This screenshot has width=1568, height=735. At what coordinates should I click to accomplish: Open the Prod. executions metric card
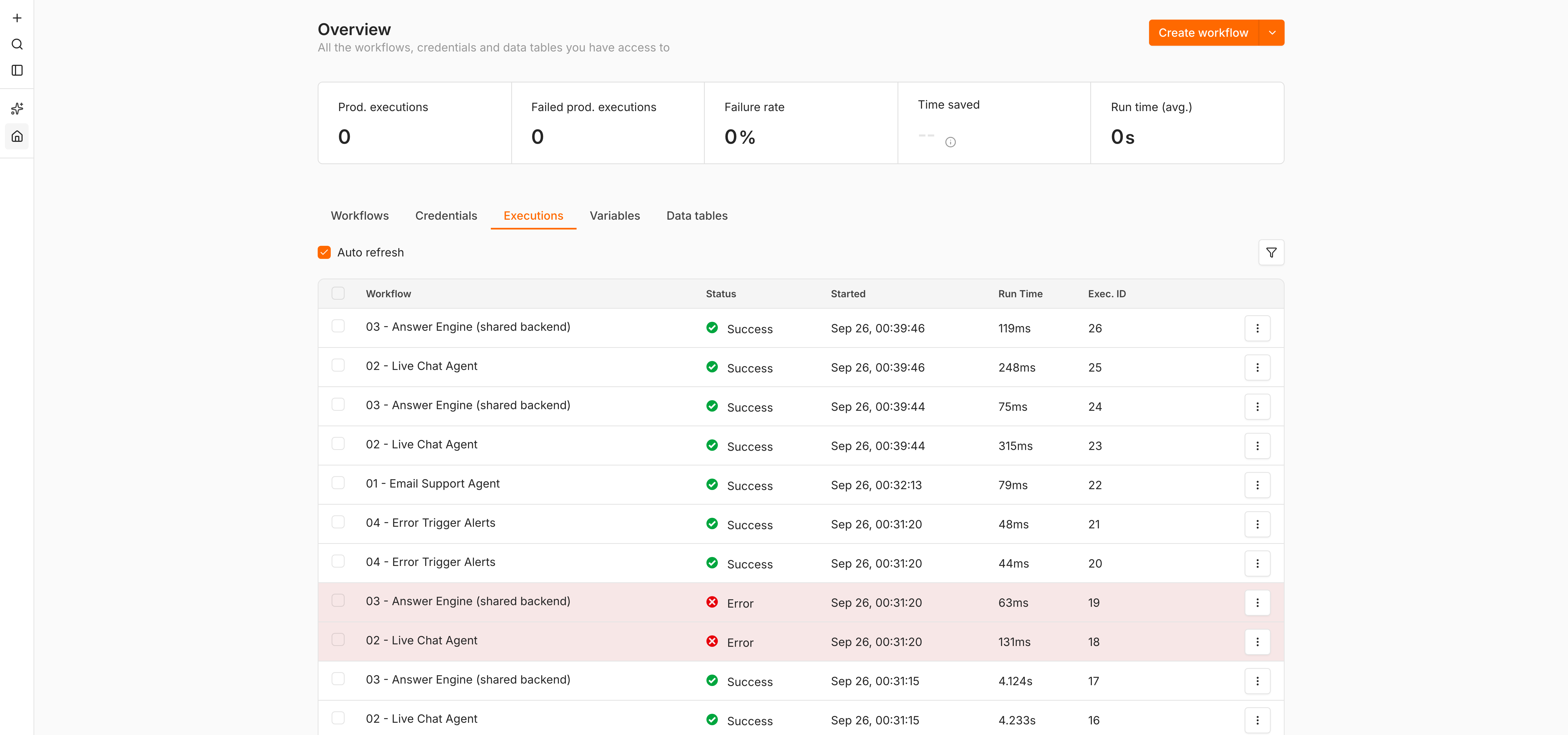point(415,123)
